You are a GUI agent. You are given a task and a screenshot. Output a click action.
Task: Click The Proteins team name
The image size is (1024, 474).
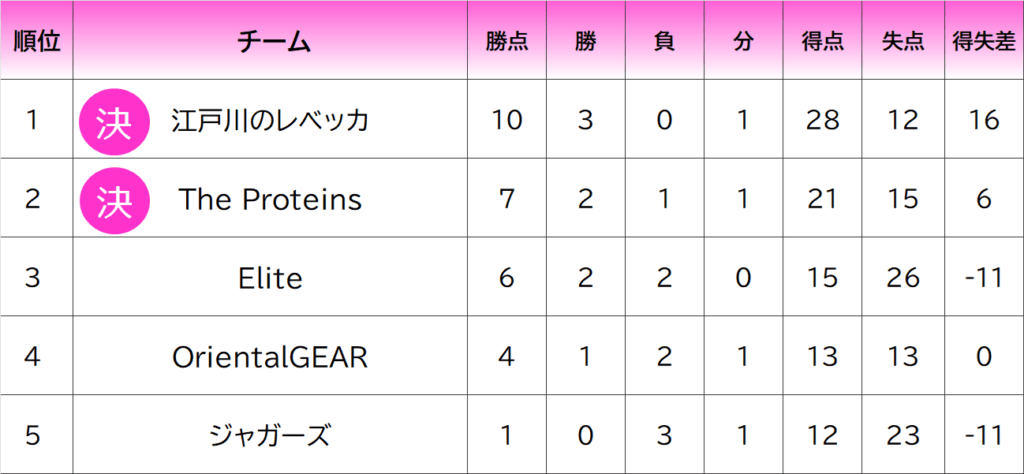point(270,200)
